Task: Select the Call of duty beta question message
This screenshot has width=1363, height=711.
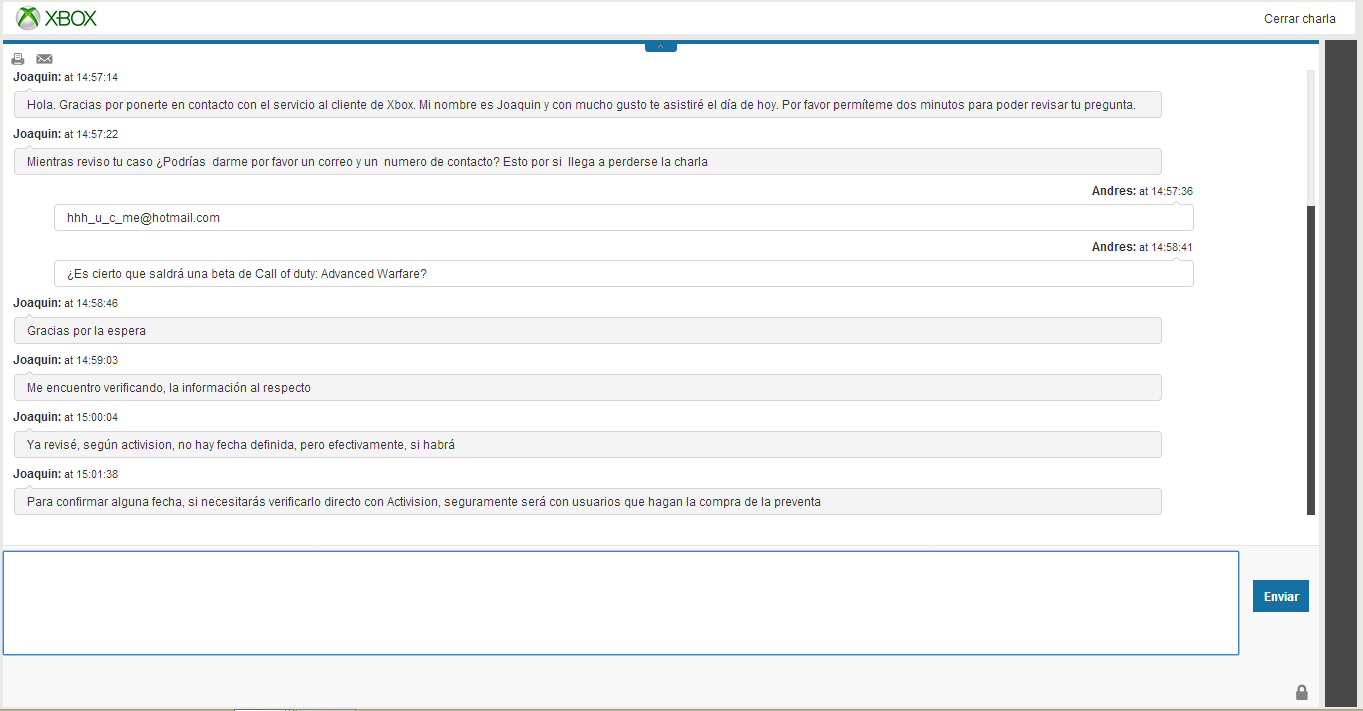Action: click(x=624, y=274)
